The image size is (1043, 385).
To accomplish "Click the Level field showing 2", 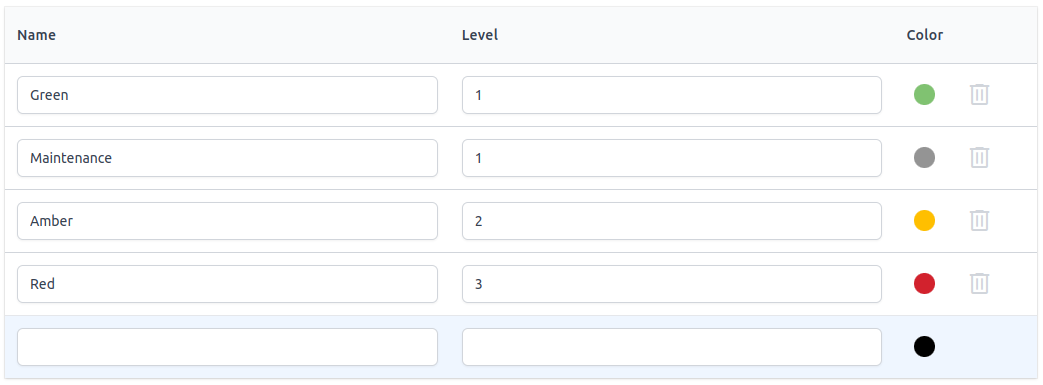I will pos(672,221).
